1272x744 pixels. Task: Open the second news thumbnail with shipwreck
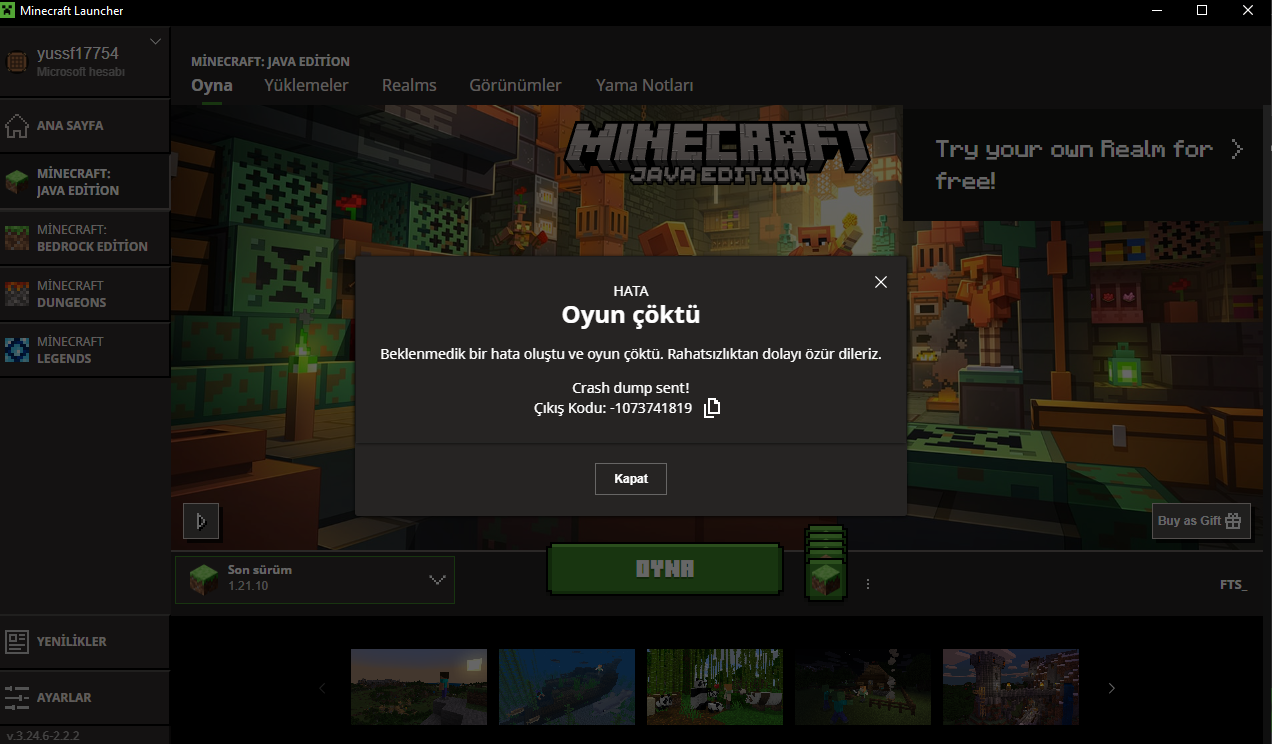(x=567, y=687)
